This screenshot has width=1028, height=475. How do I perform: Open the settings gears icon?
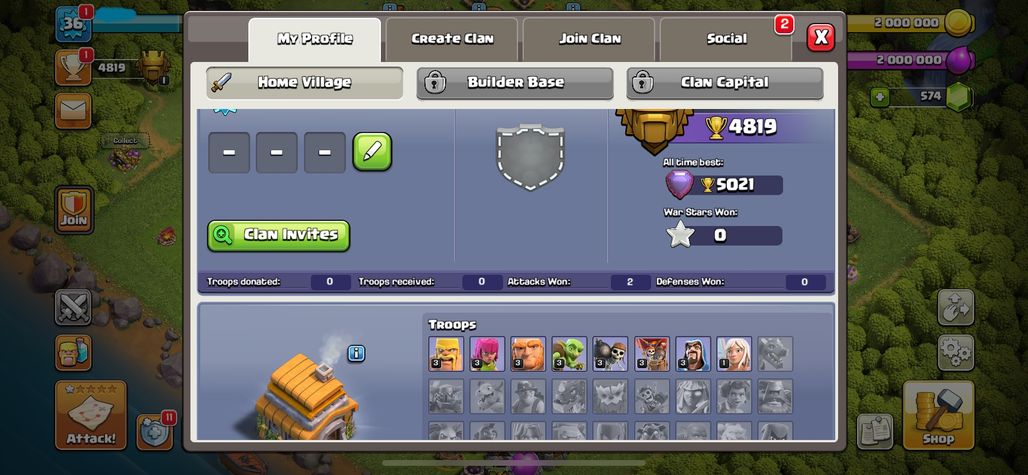click(x=955, y=352)
